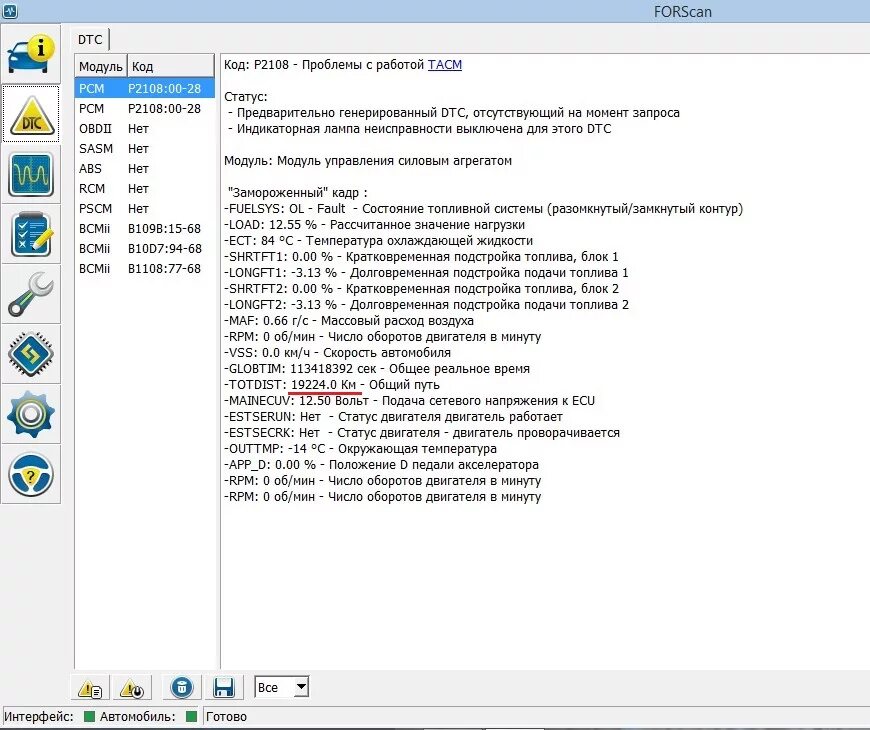
Task: Click 'Код: P2108' heading text
Action: tap(256, 64)
